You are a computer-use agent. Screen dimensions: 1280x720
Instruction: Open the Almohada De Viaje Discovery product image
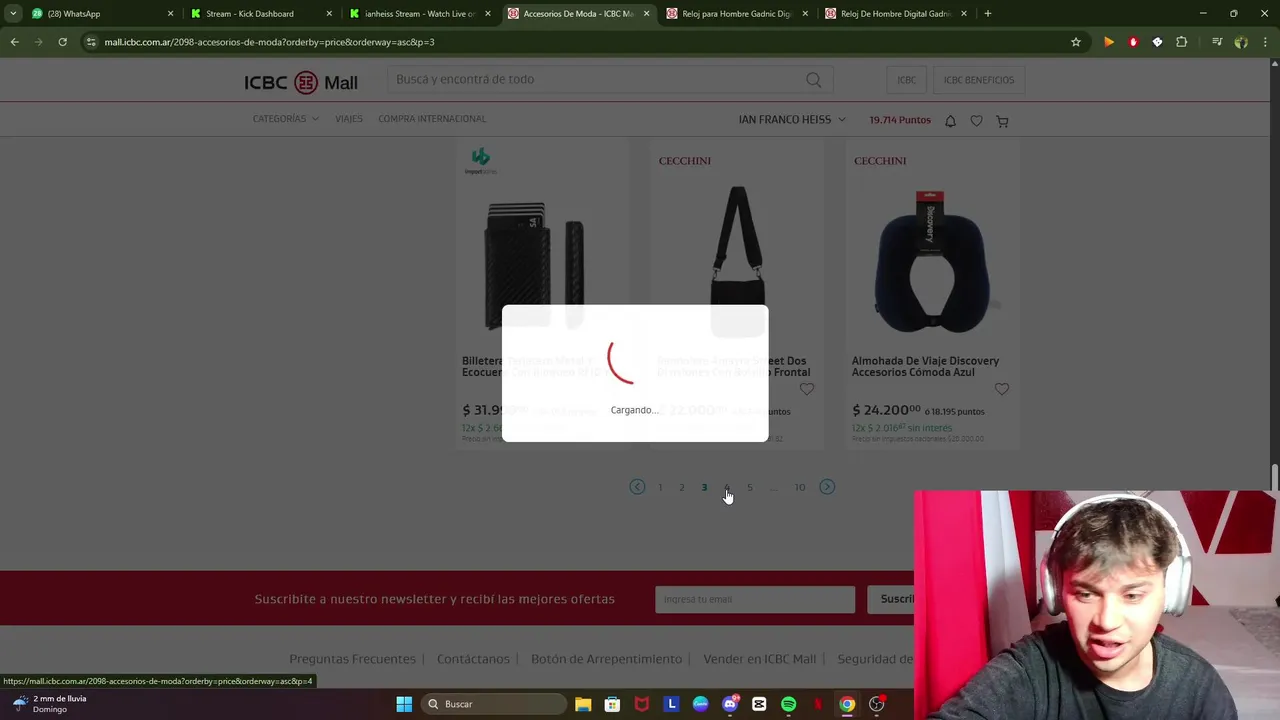click(x=931, y=260)
